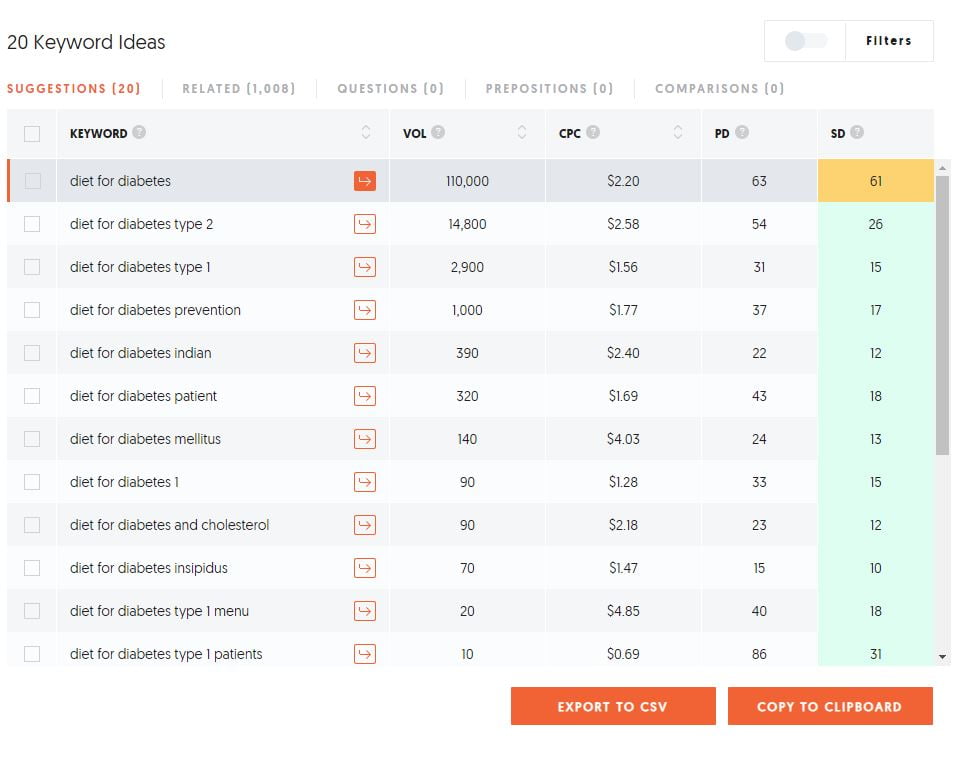Select checkbox for 'diet for diabetes insipidus'
The image size is (957, 760).
tap(32, 568)
